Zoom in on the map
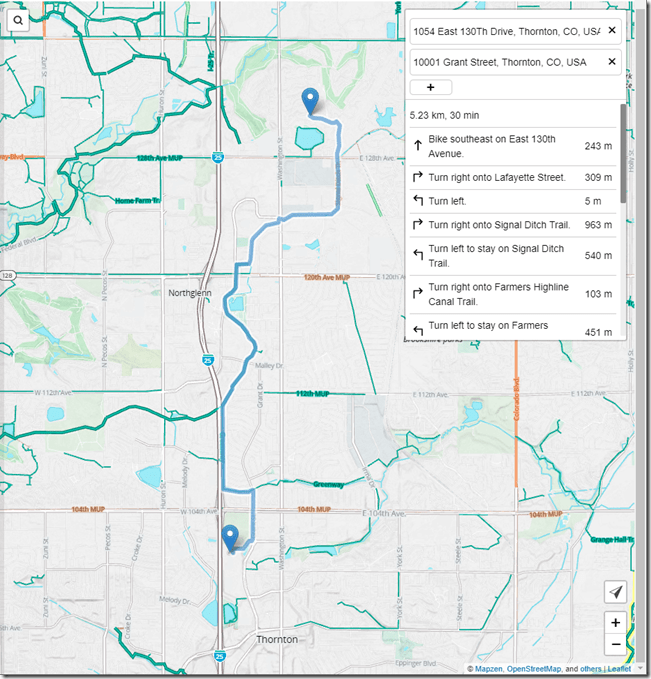The width and height of the screenshot is (651, 679). [615, 622]
